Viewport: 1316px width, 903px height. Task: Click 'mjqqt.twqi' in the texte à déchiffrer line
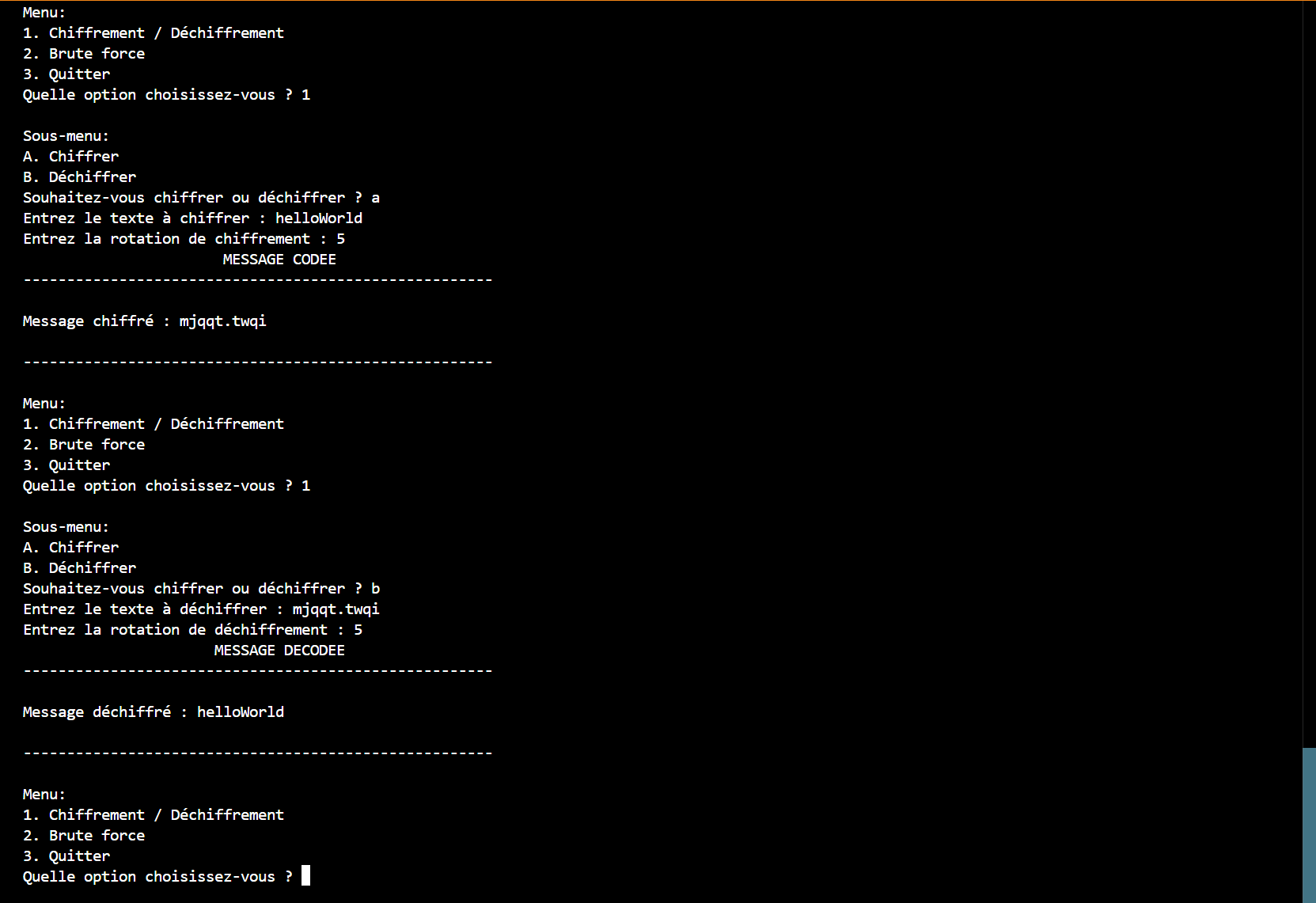pos(336,609)
